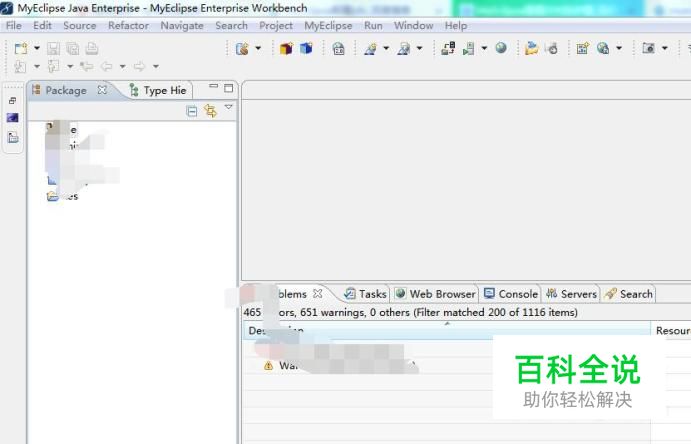Click the blue image icon in the left sidebar
This screenshot has height=444, width=691.
12,118
